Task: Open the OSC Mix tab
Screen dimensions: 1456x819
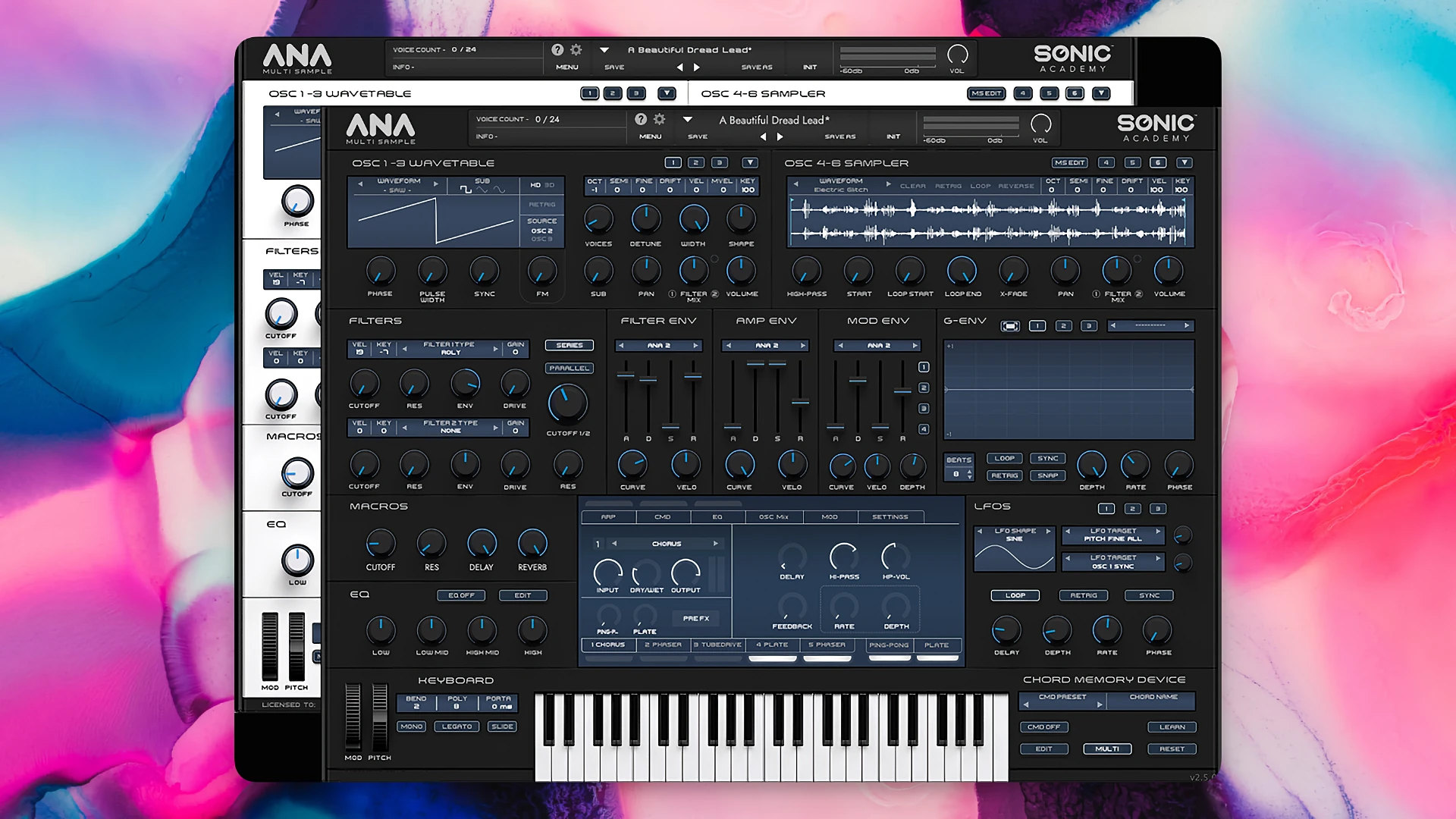Action: pyautogui.click(x=773, y=516)
